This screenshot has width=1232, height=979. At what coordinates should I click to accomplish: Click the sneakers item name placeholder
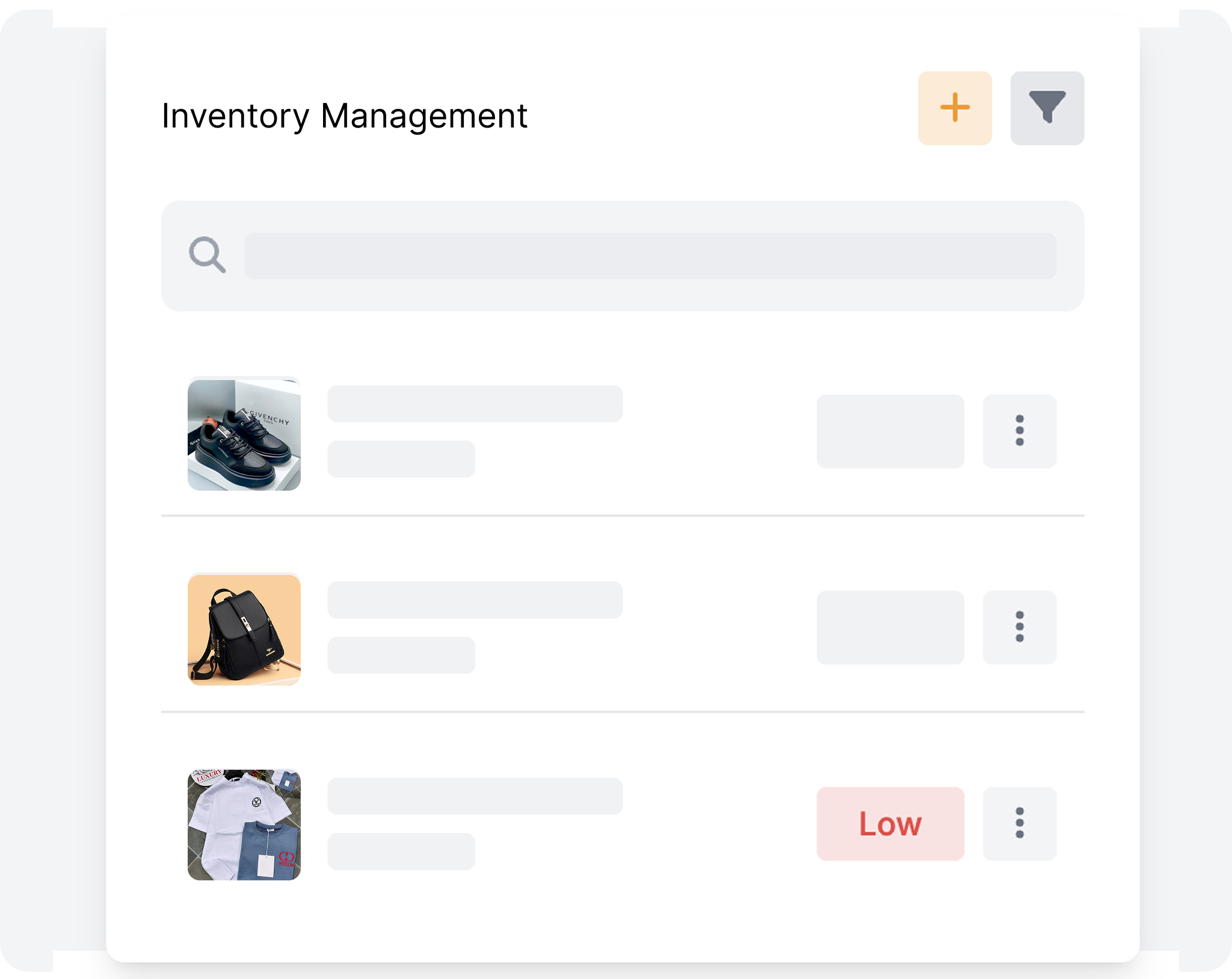tap(475, 404)
